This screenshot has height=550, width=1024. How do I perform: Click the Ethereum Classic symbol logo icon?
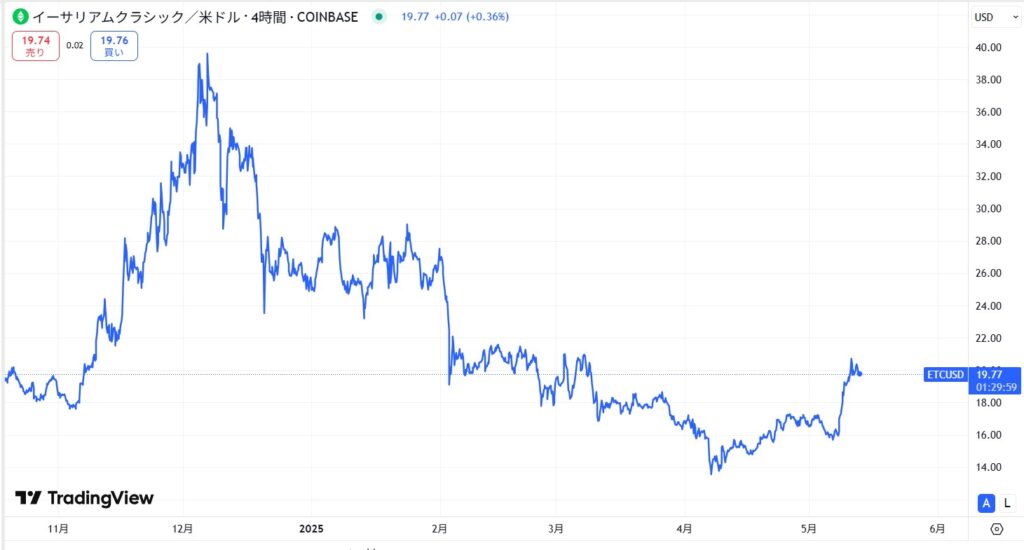point(19,16)
